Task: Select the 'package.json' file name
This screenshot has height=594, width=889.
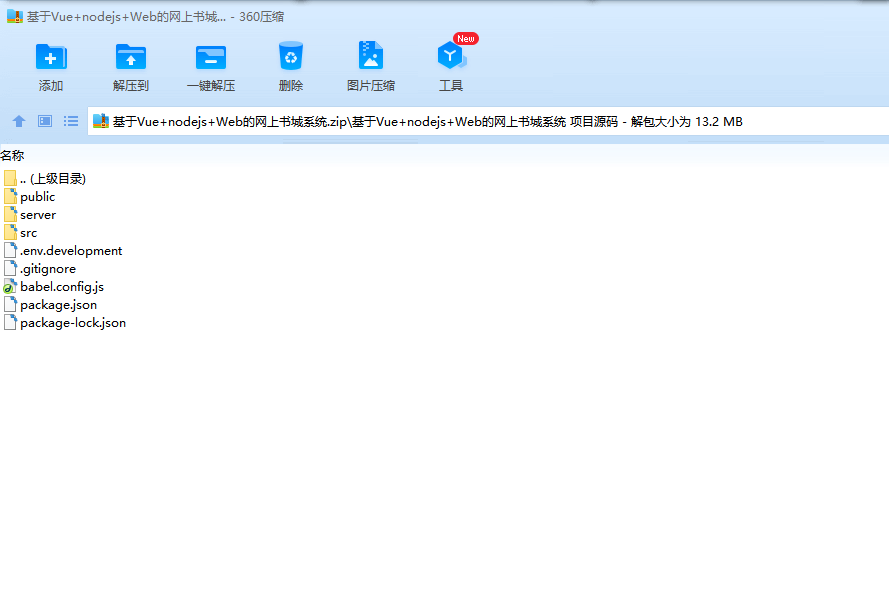Action: [x=58, y=305]
